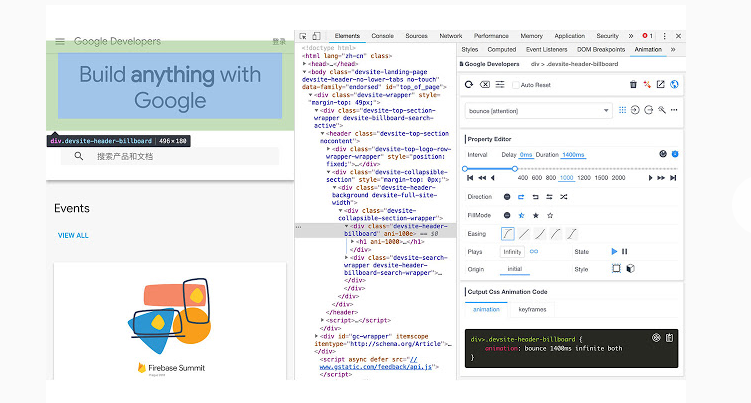This screenshot has height=403, width=751.
Task: Click the clear animation X icon
Action: (485, 84)
